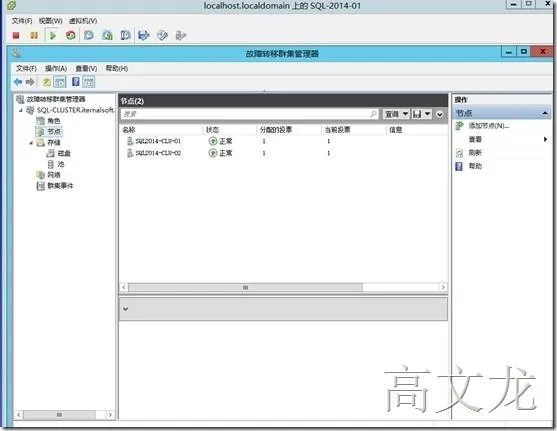
Task: Click the toolbar help book icon
Action: tap(76, 82)
